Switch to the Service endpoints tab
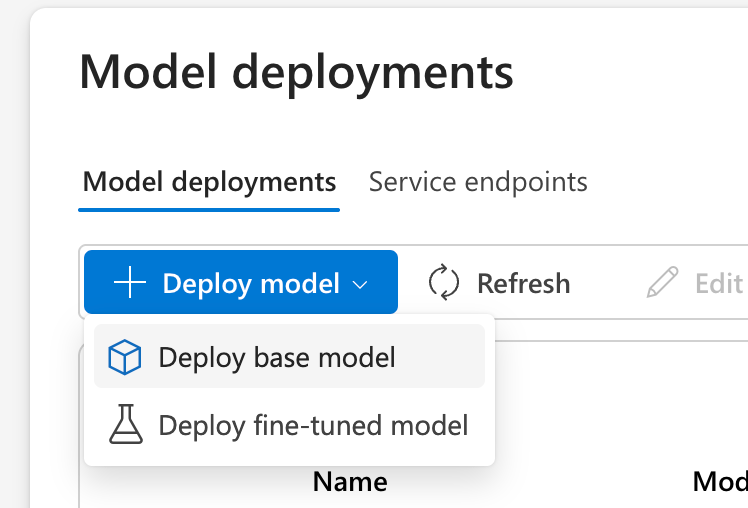748x508 pixels. [x=478, y=182]
